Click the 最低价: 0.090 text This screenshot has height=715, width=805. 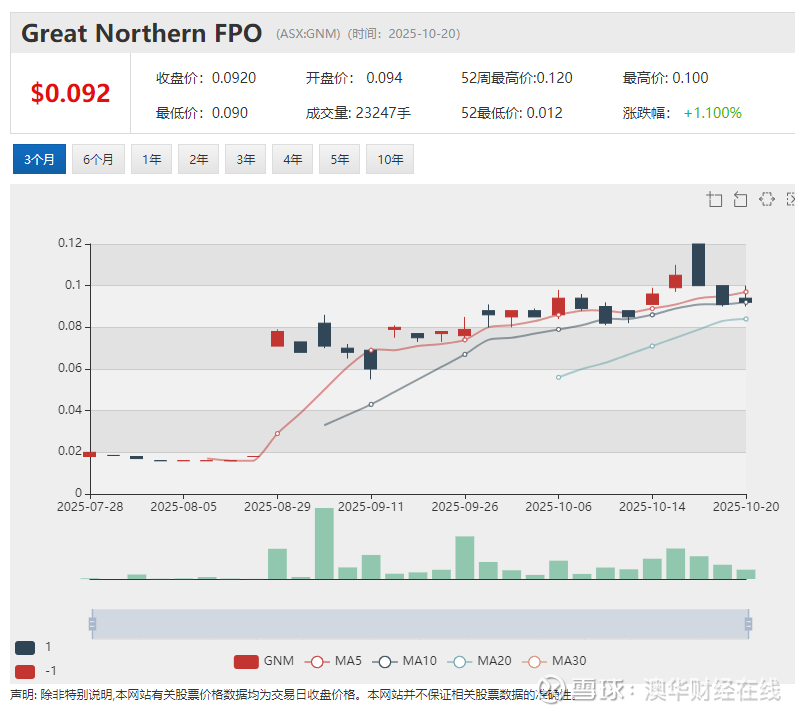point(202,113)
